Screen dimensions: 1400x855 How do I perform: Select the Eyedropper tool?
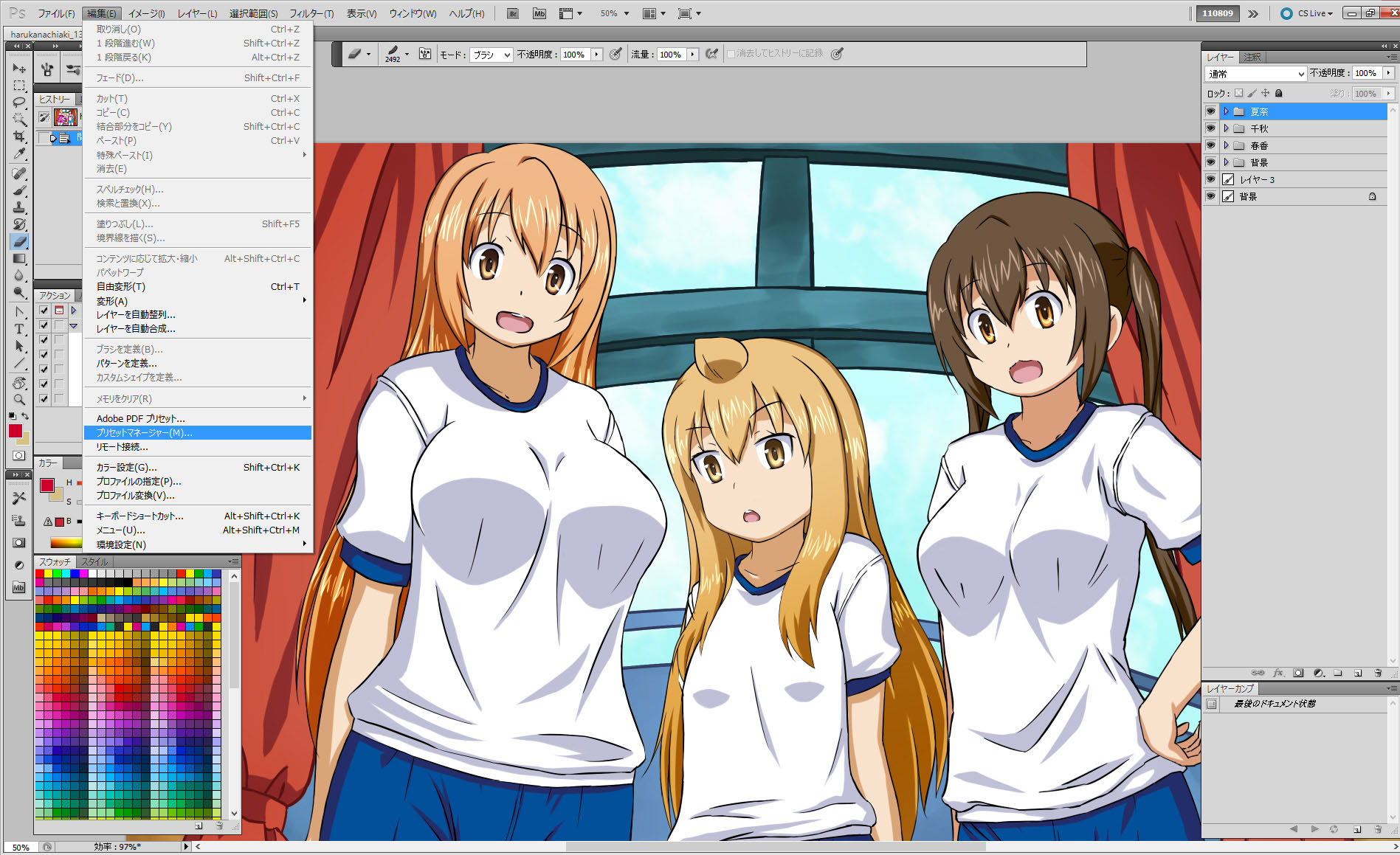pyautogui.click(x=19, y=153)
